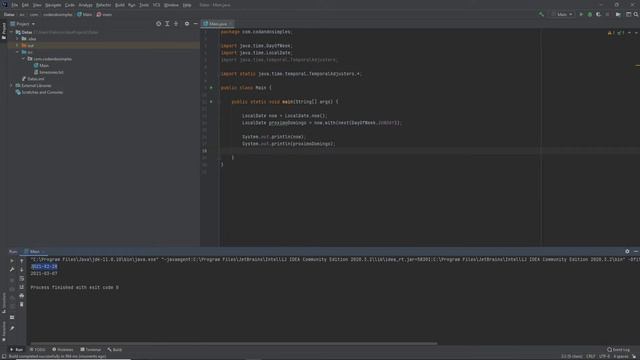Clear console output with trash icon

coord(22,304)
